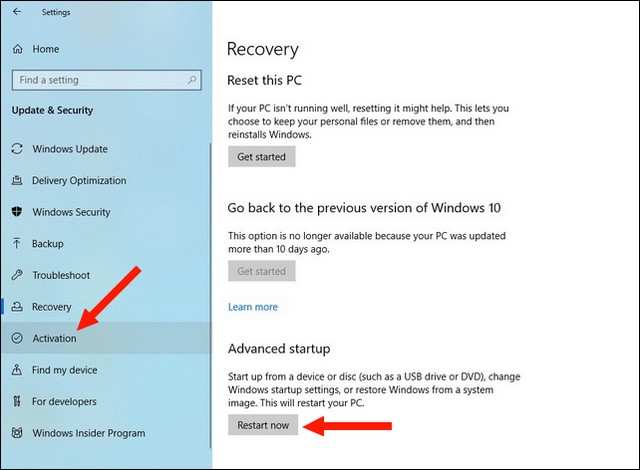Click the Windows Insider Program cat icon
Image resolution: width=640 pixels, height=470 pixels.
[17, 433]
